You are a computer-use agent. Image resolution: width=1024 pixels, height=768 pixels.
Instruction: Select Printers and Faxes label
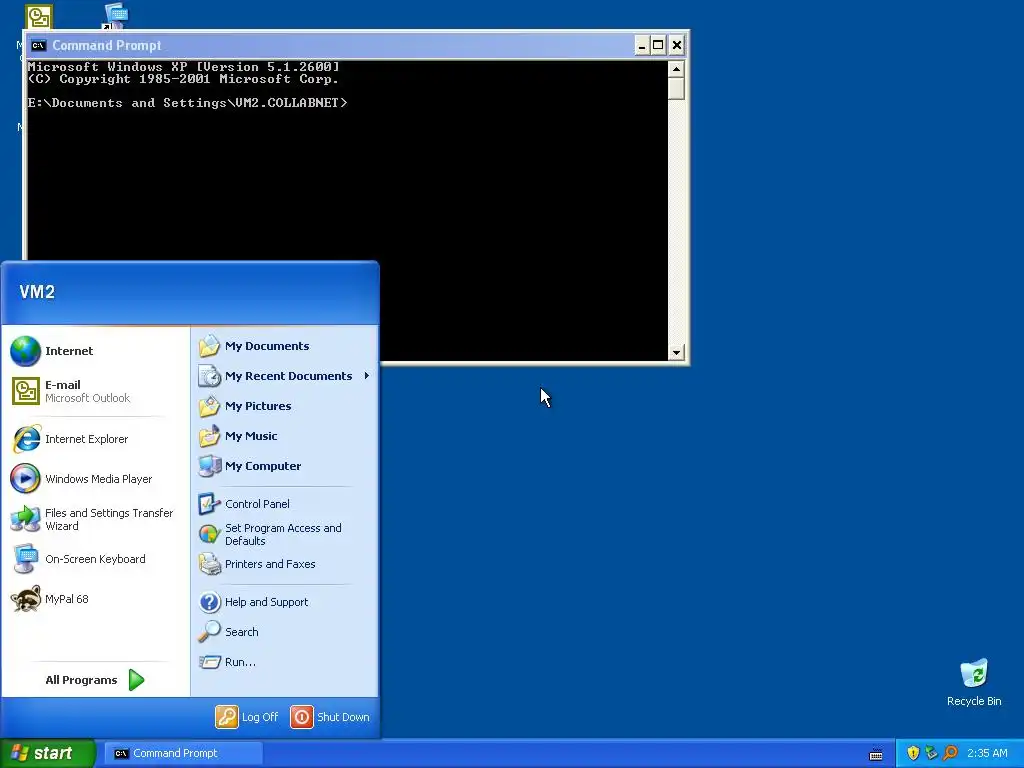coord(270,564)
